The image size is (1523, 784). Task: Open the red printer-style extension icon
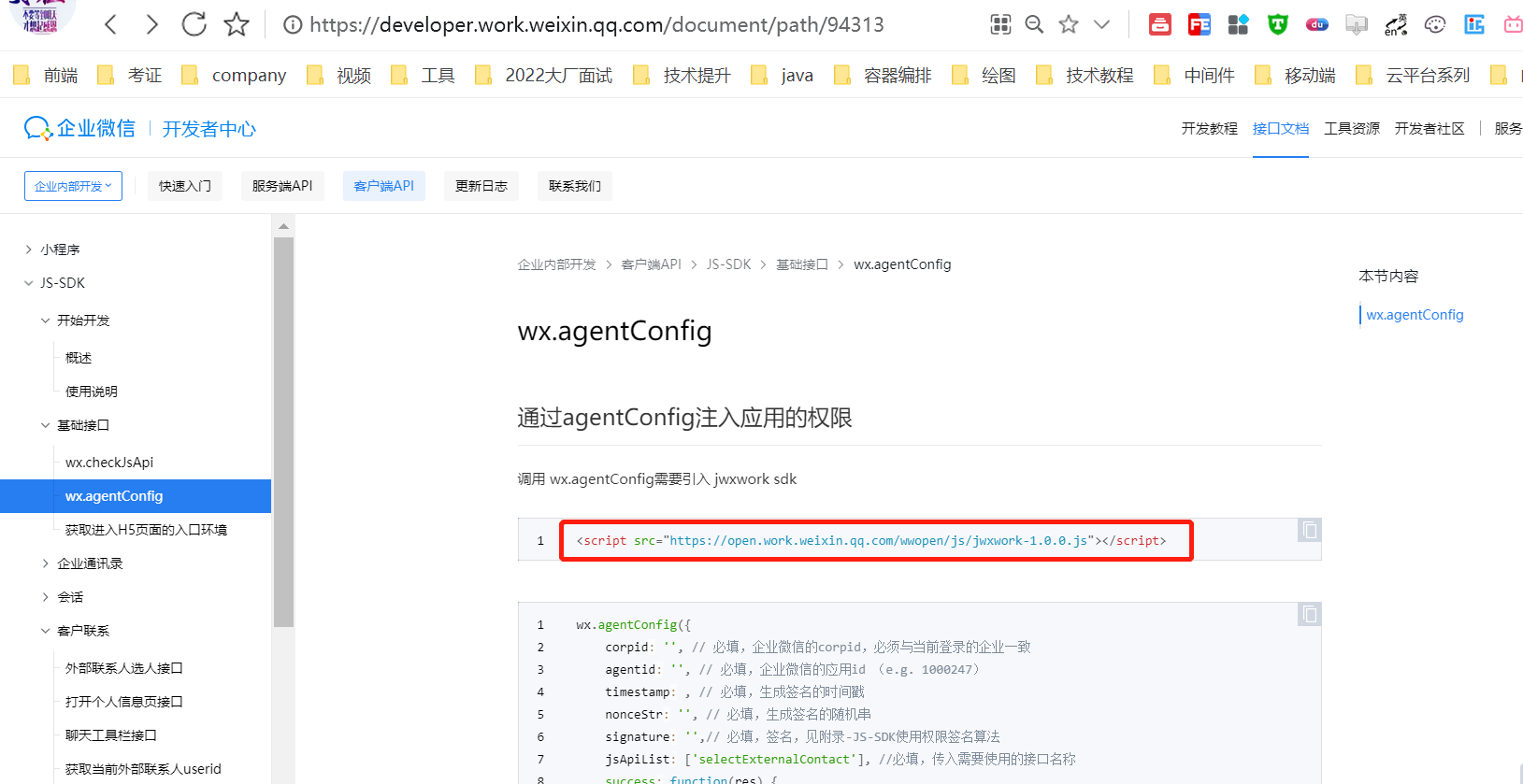pos(1160,25)
